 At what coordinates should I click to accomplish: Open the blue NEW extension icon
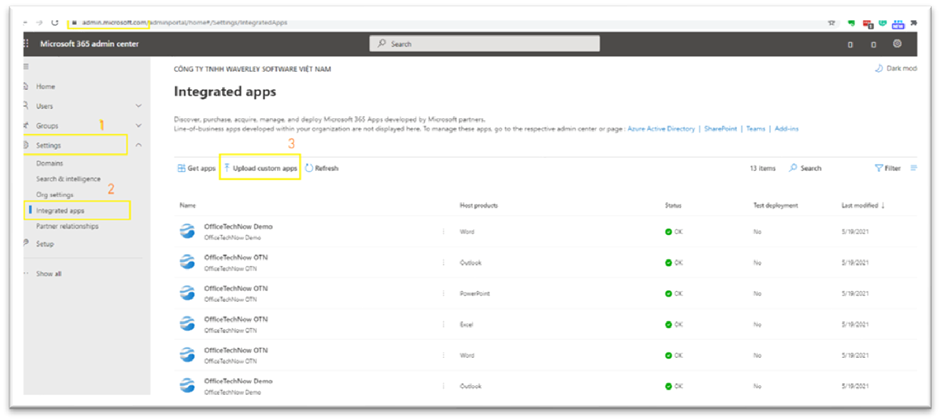click(x=898, y=23)
